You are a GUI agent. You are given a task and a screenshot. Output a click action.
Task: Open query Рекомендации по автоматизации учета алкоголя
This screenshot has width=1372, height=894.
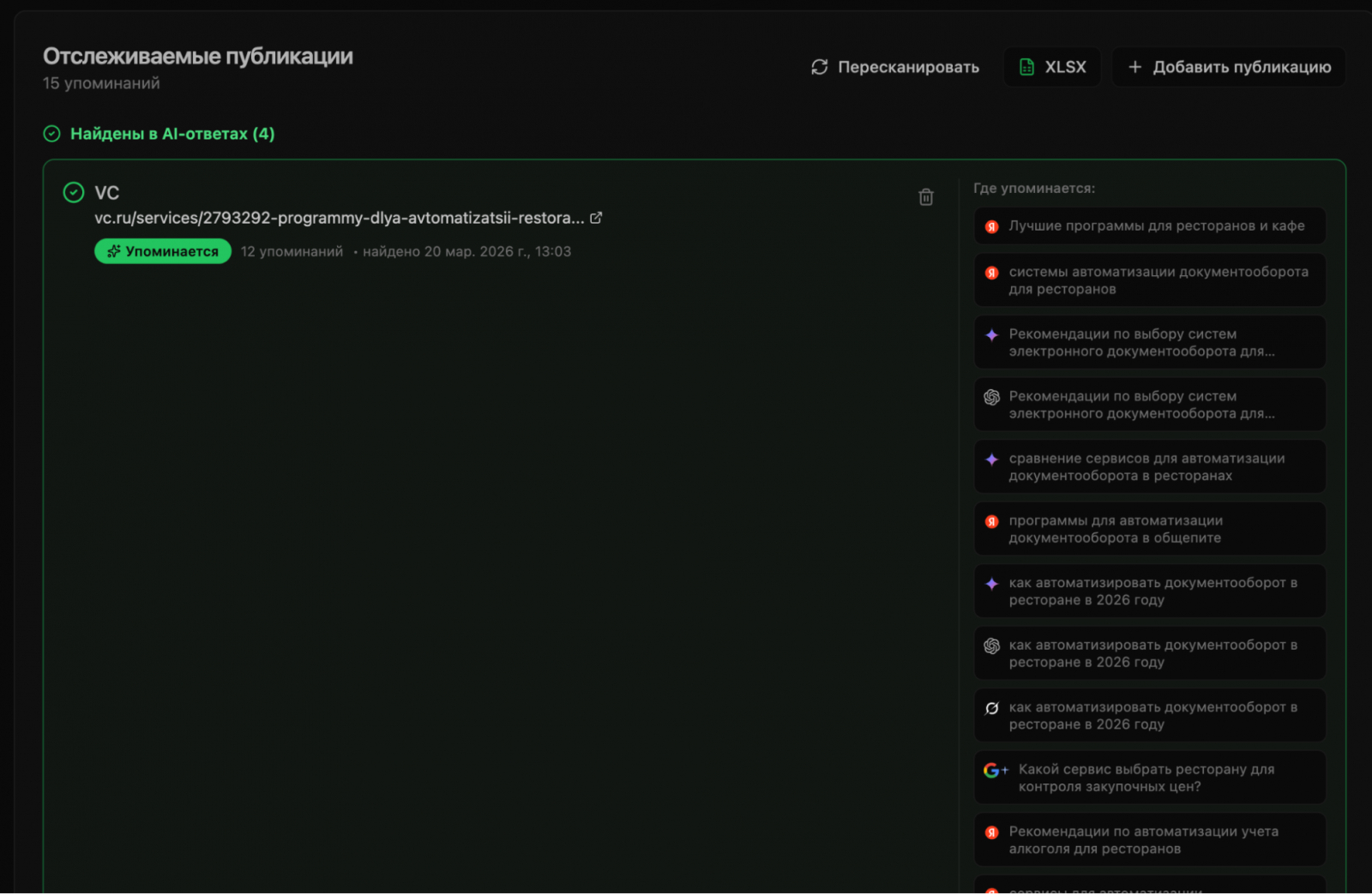tap(1143, 840)
